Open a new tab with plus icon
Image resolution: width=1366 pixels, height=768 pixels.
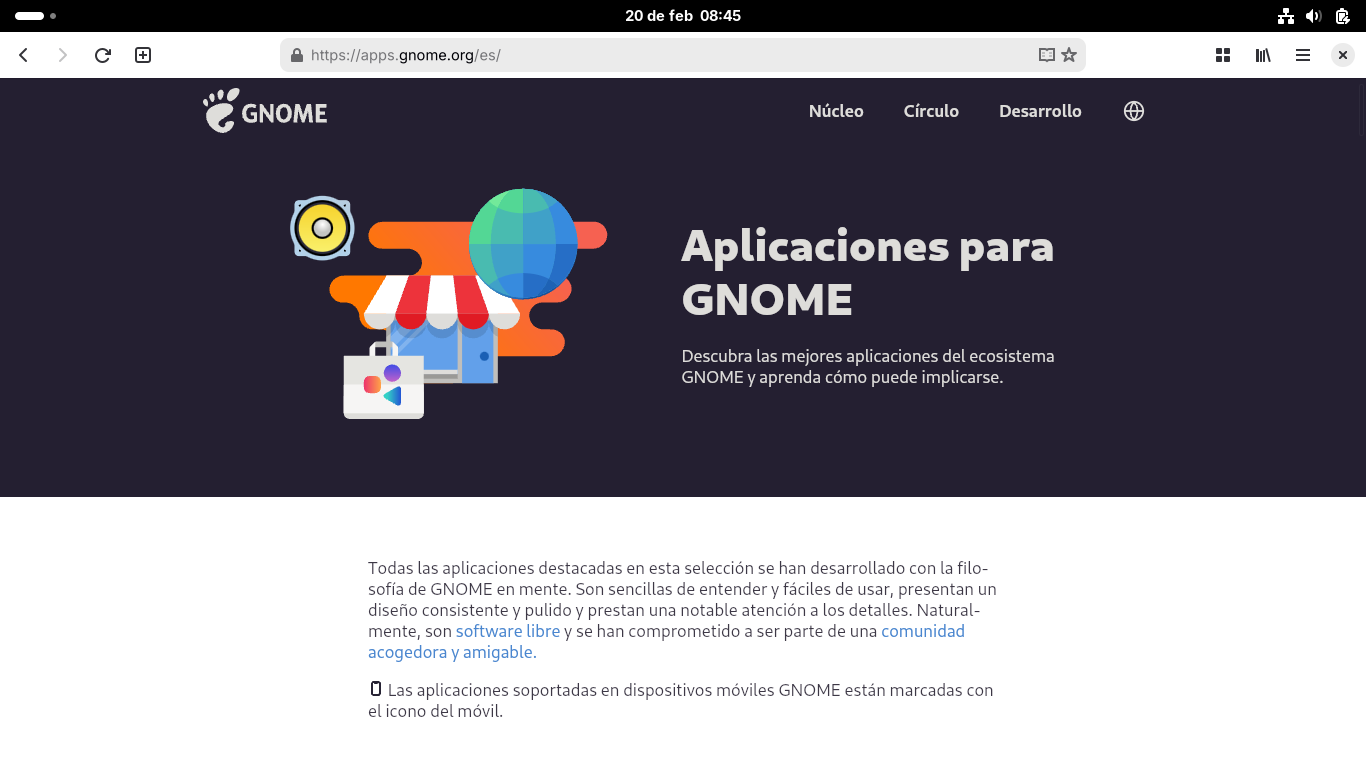coord(143,55)
